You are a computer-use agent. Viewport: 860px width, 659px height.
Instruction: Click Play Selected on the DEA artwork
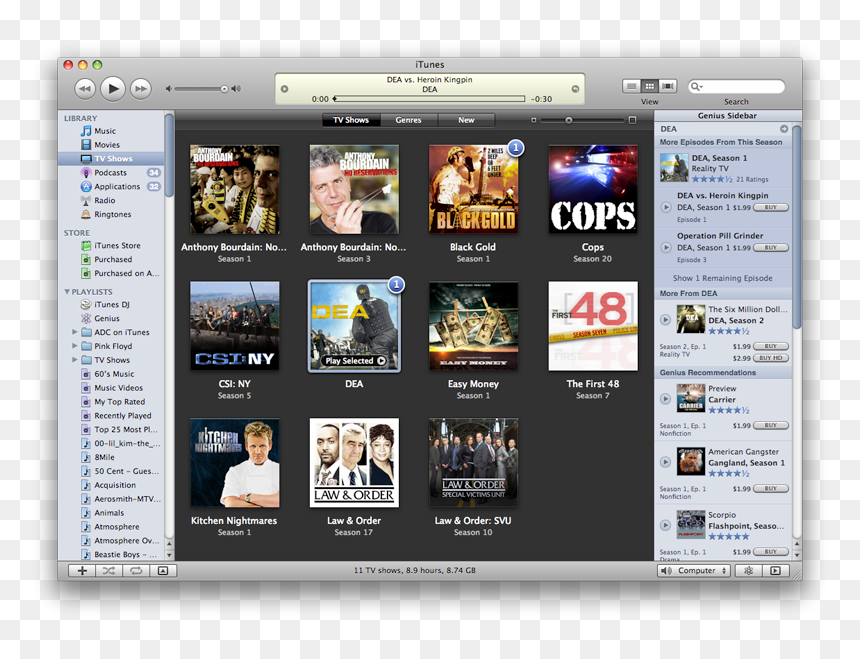click(x=355, y=361)
